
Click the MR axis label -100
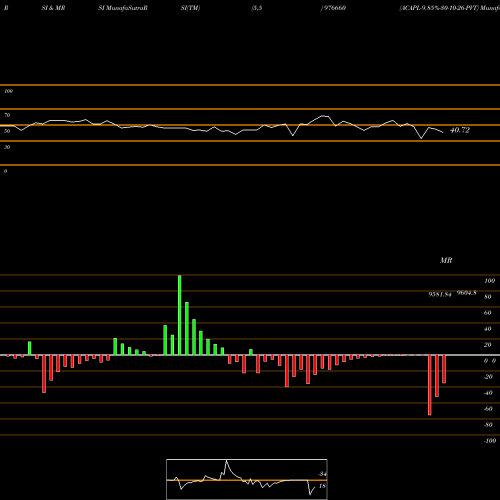[x=490, y=441]
